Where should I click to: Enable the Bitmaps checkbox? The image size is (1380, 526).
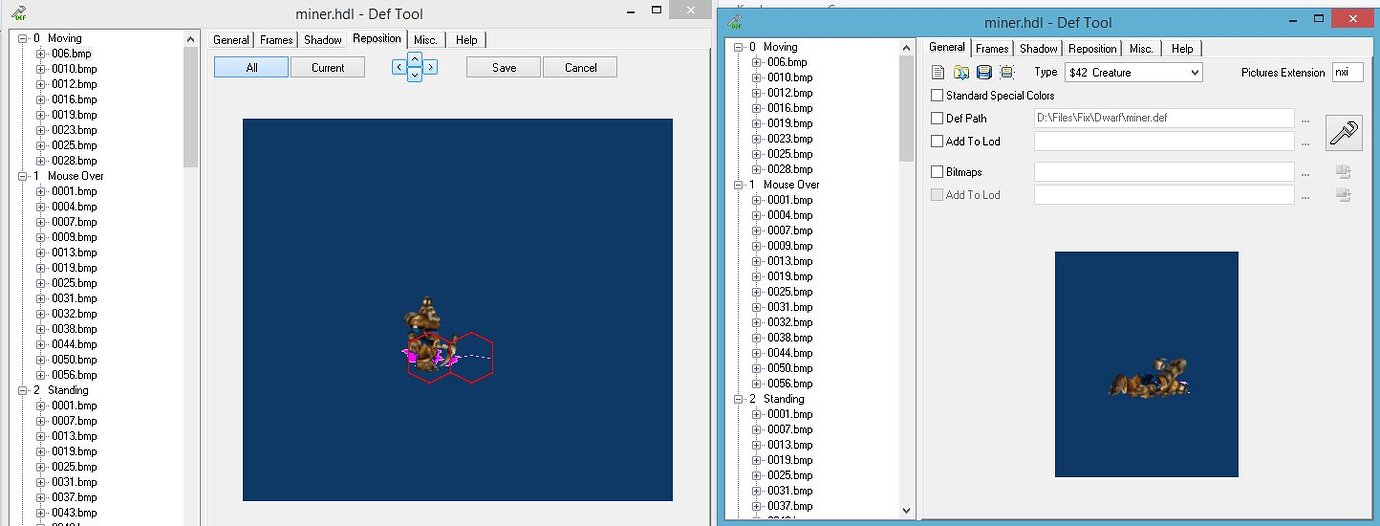[x=937, y=172]
